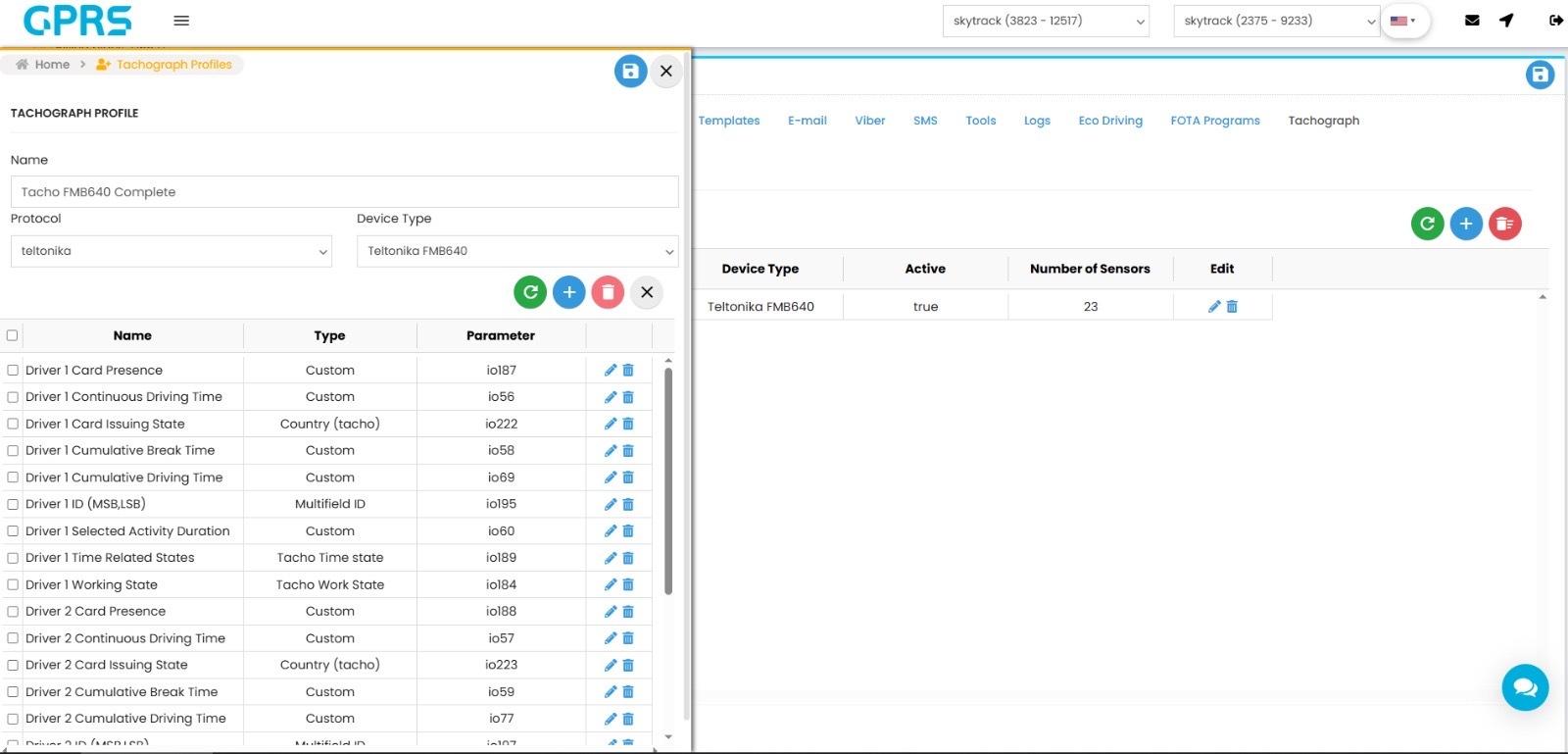Close the Tachograph Profile panel
The image size is (1568, 754).
pos(666,71)
